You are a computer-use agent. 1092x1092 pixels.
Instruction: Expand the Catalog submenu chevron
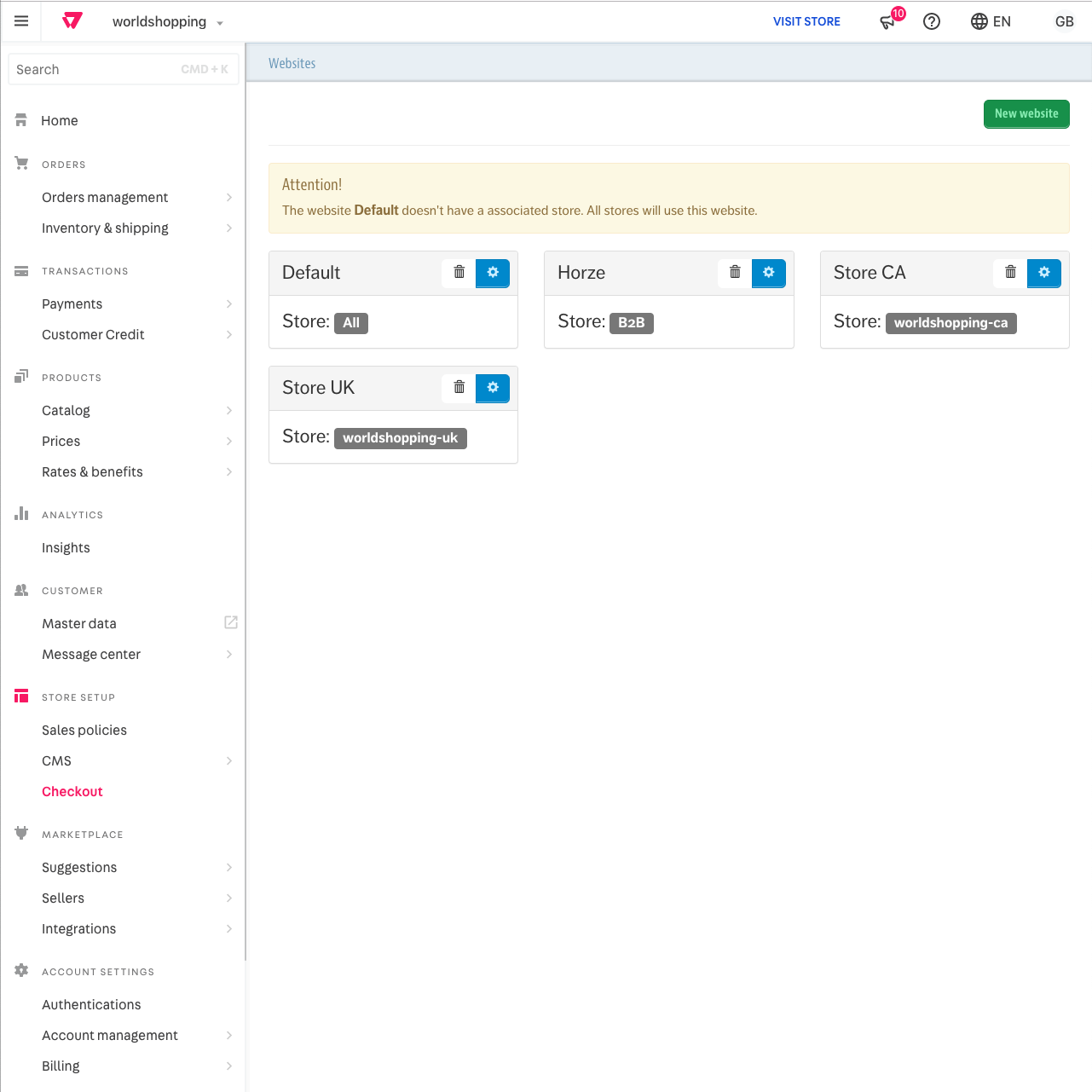228,410
